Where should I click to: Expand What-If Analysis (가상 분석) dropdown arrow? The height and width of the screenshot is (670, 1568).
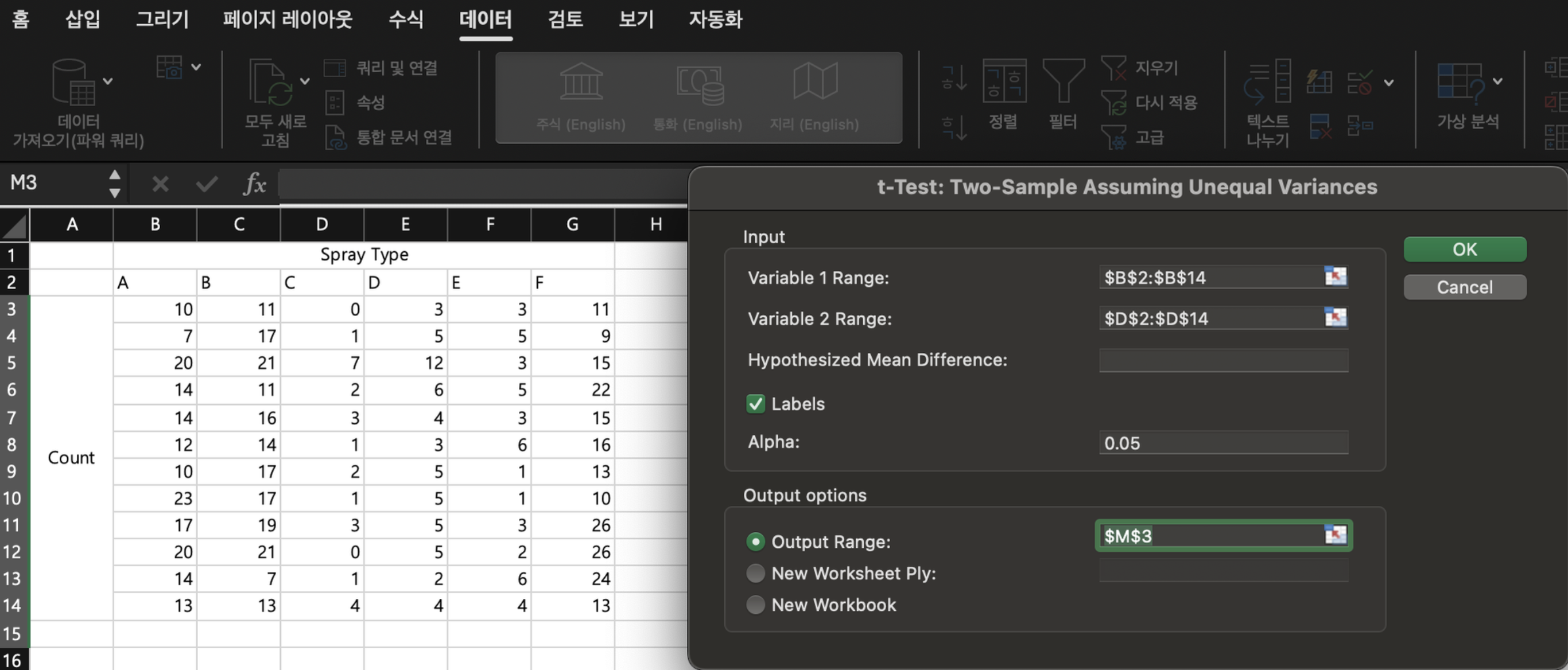[1498, 81]
